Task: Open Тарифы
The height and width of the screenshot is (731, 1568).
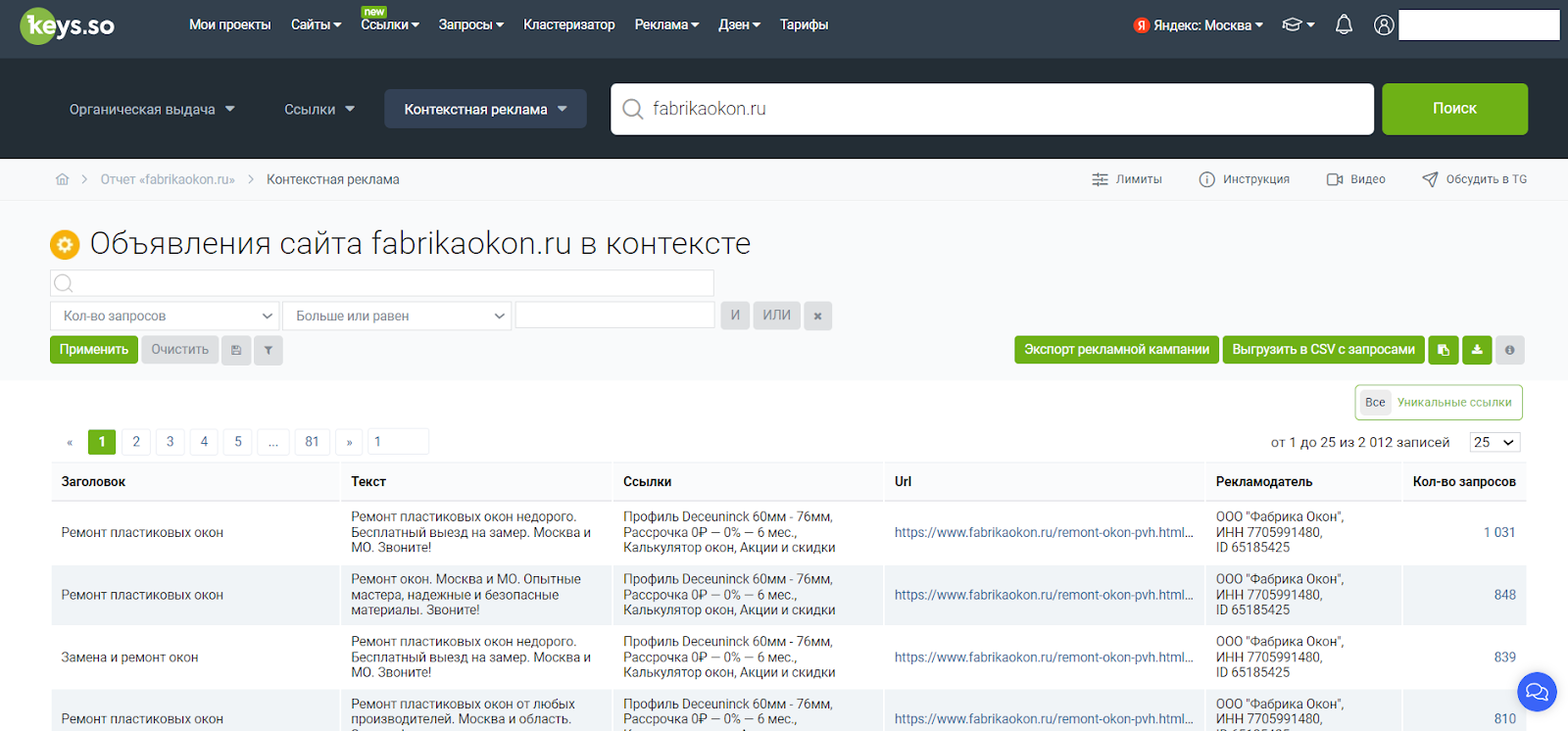Action: point(804,24)
